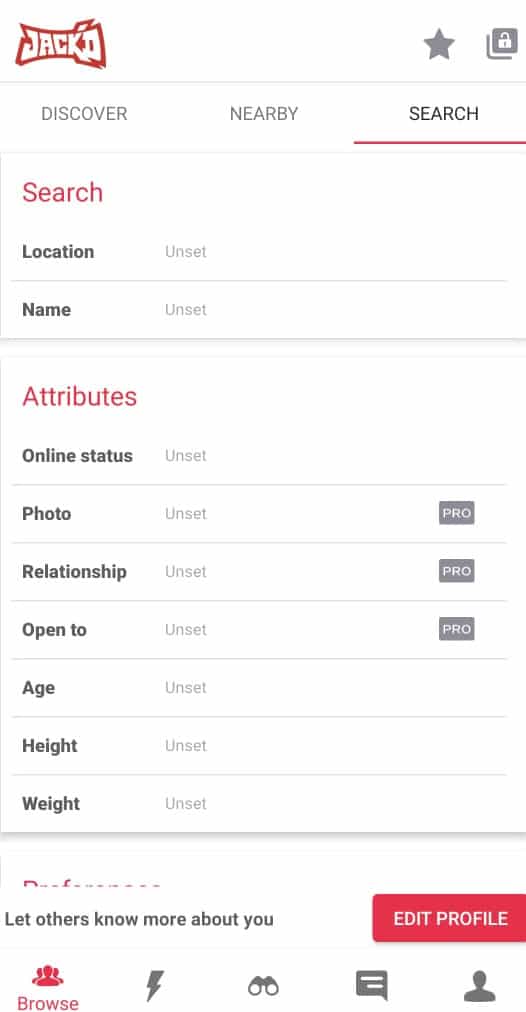The height and width of the screenshot is (1012, 526).
Task: Choose an Age filter value
Action: tap(259, 688)
